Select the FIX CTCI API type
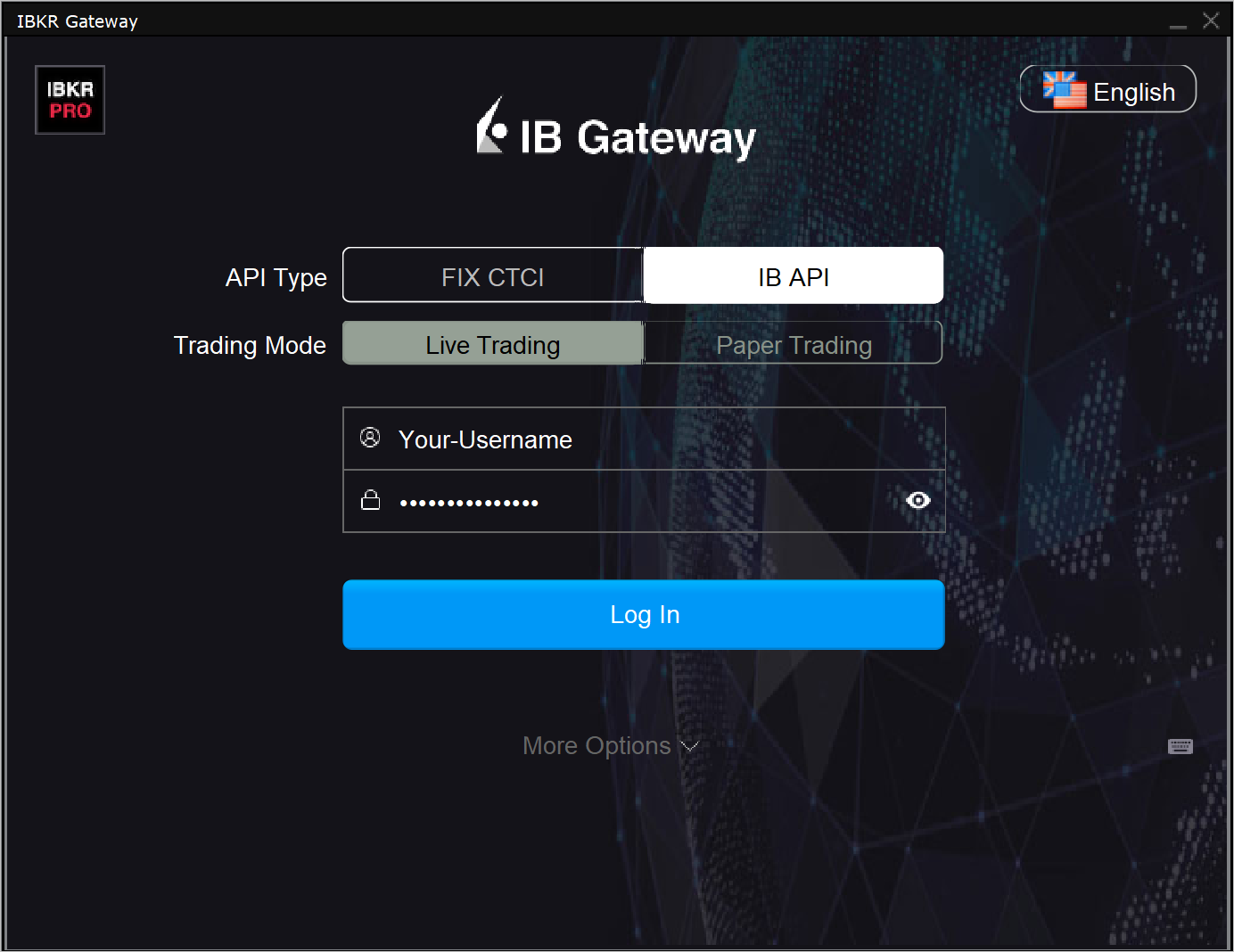 point(493,276)
